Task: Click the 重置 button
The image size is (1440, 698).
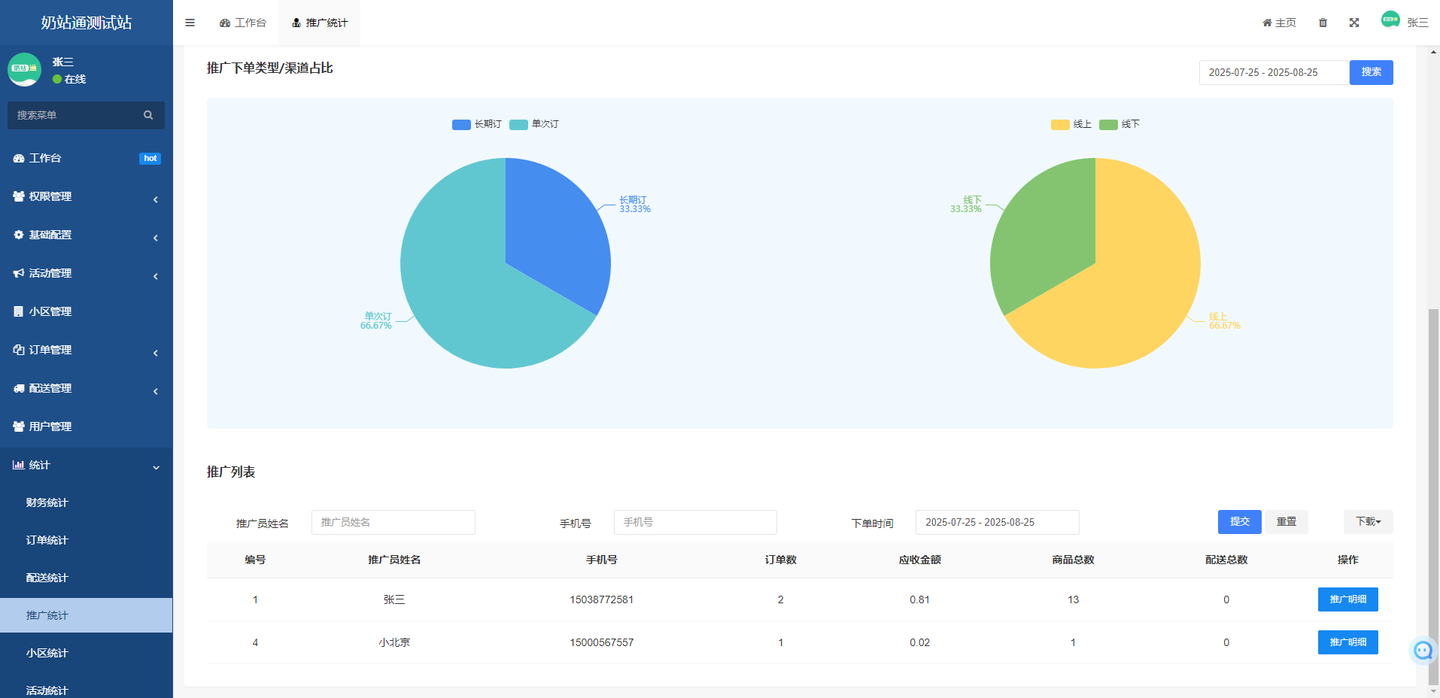Action: tap(1286, 522)
